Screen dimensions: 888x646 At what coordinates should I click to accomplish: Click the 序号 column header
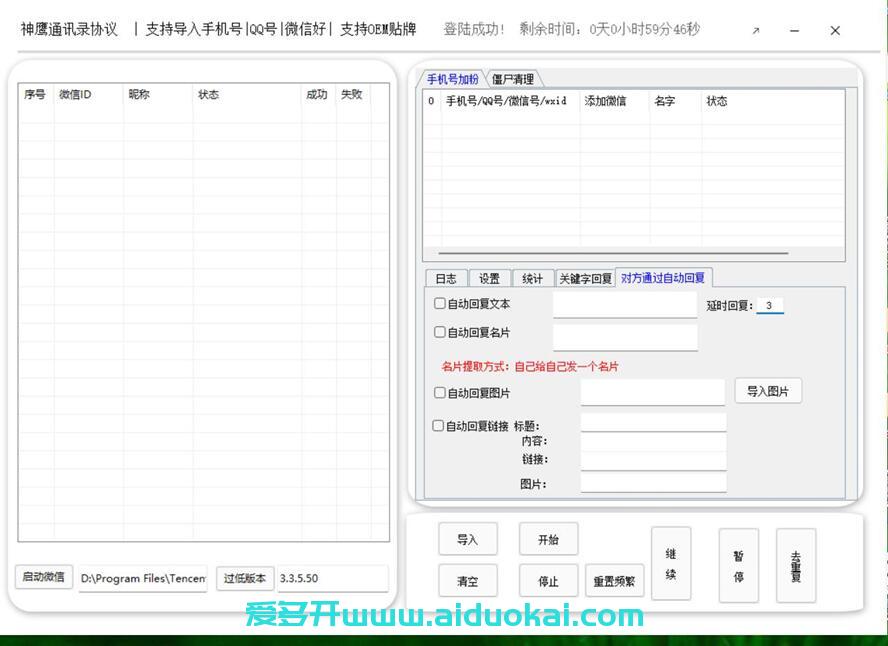point(35,95)
